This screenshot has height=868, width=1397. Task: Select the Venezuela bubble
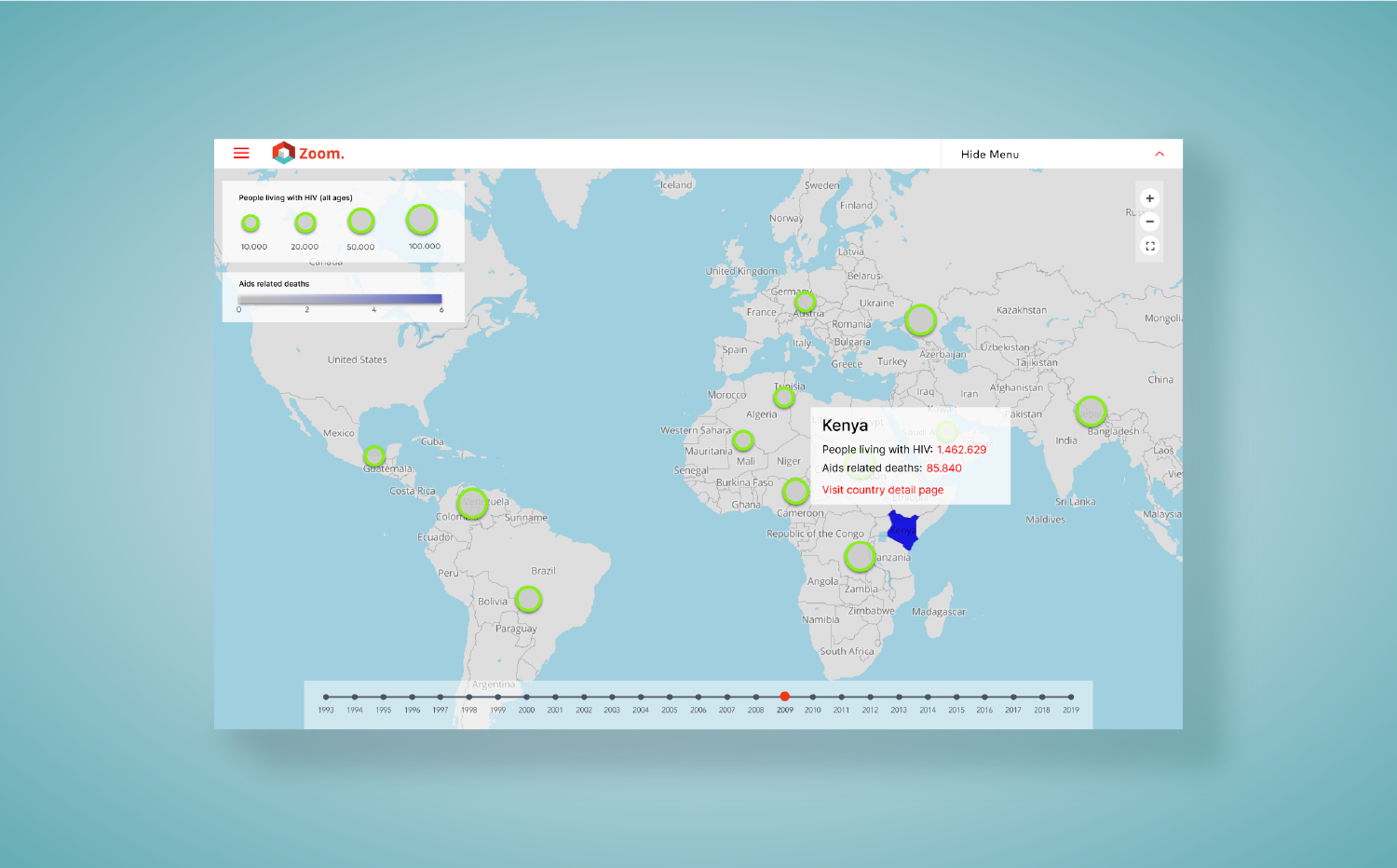click(472, 503)
